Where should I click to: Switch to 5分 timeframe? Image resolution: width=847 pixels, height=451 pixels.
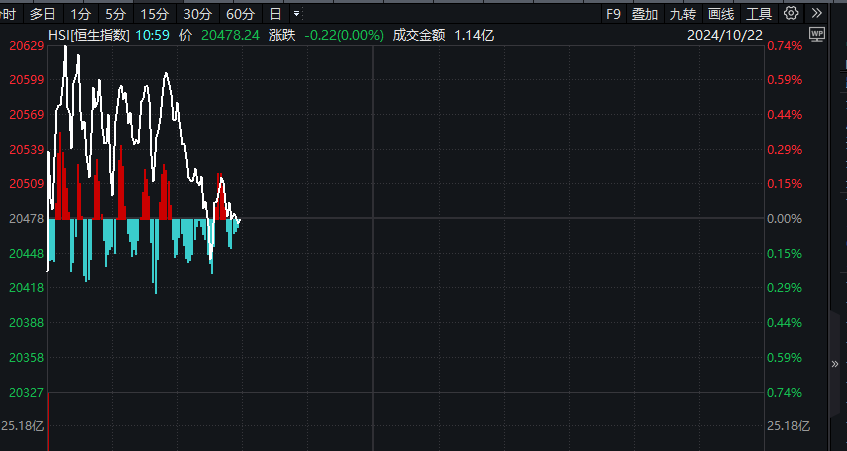coord(116,14)
